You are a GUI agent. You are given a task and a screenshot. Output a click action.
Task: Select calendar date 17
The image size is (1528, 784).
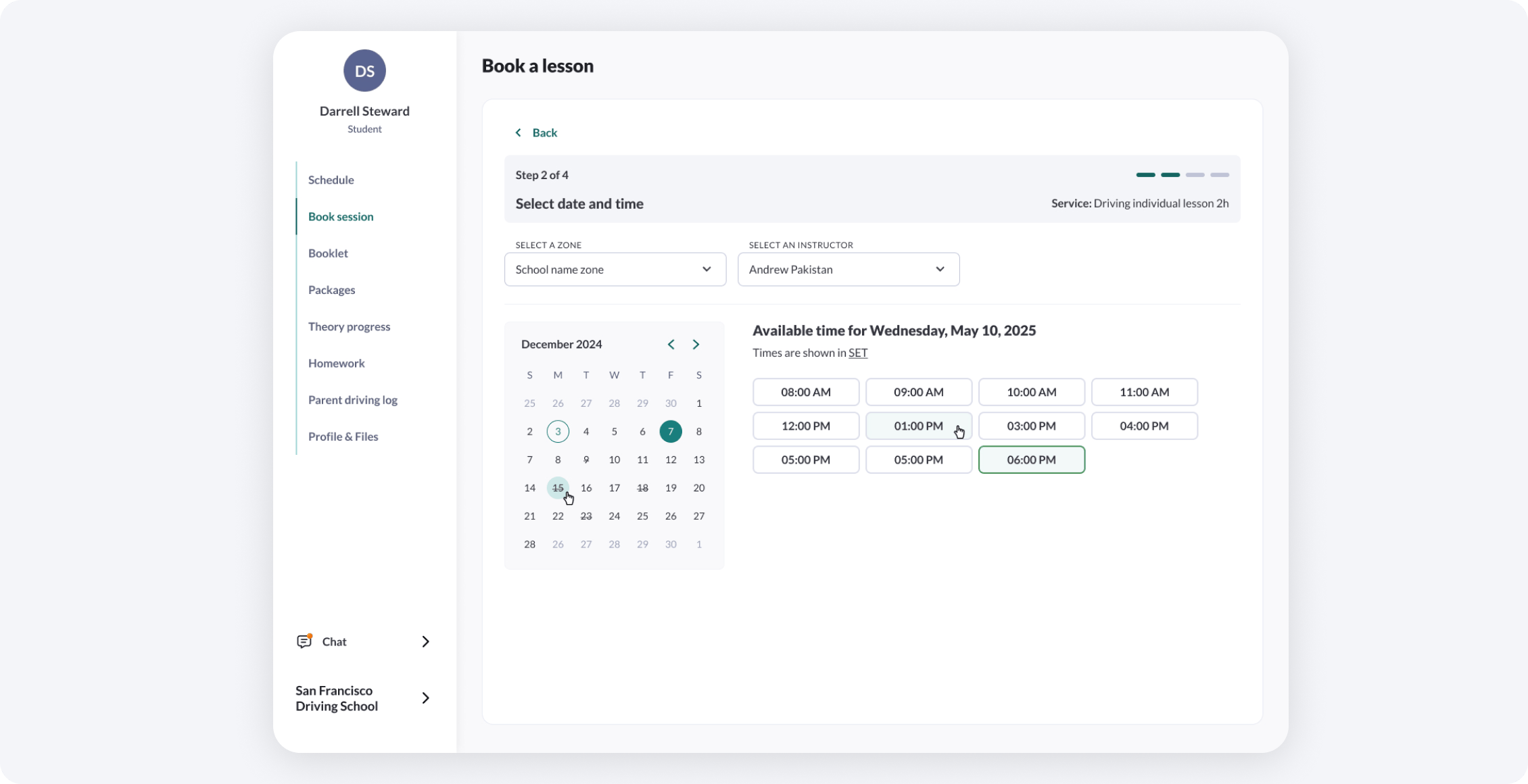tap(614, 487)
